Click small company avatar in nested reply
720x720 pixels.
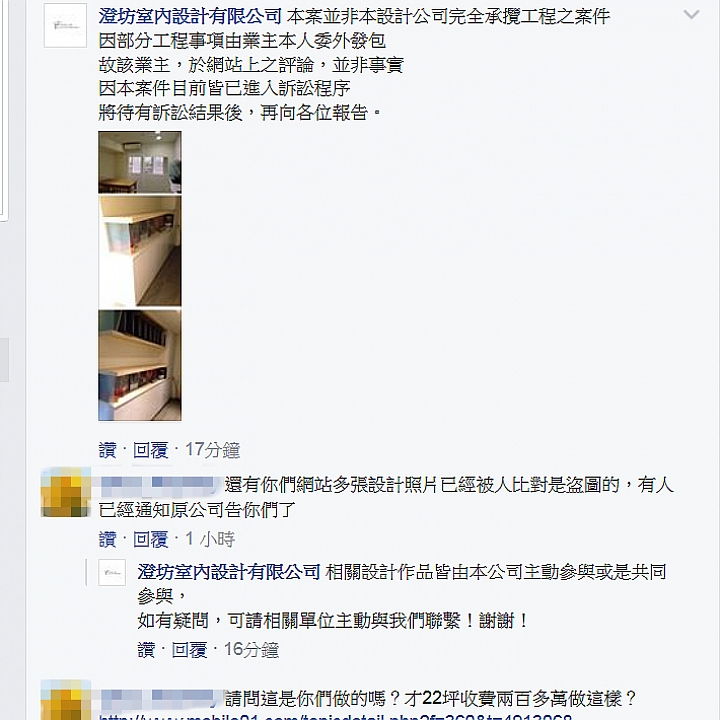point(112,572)
